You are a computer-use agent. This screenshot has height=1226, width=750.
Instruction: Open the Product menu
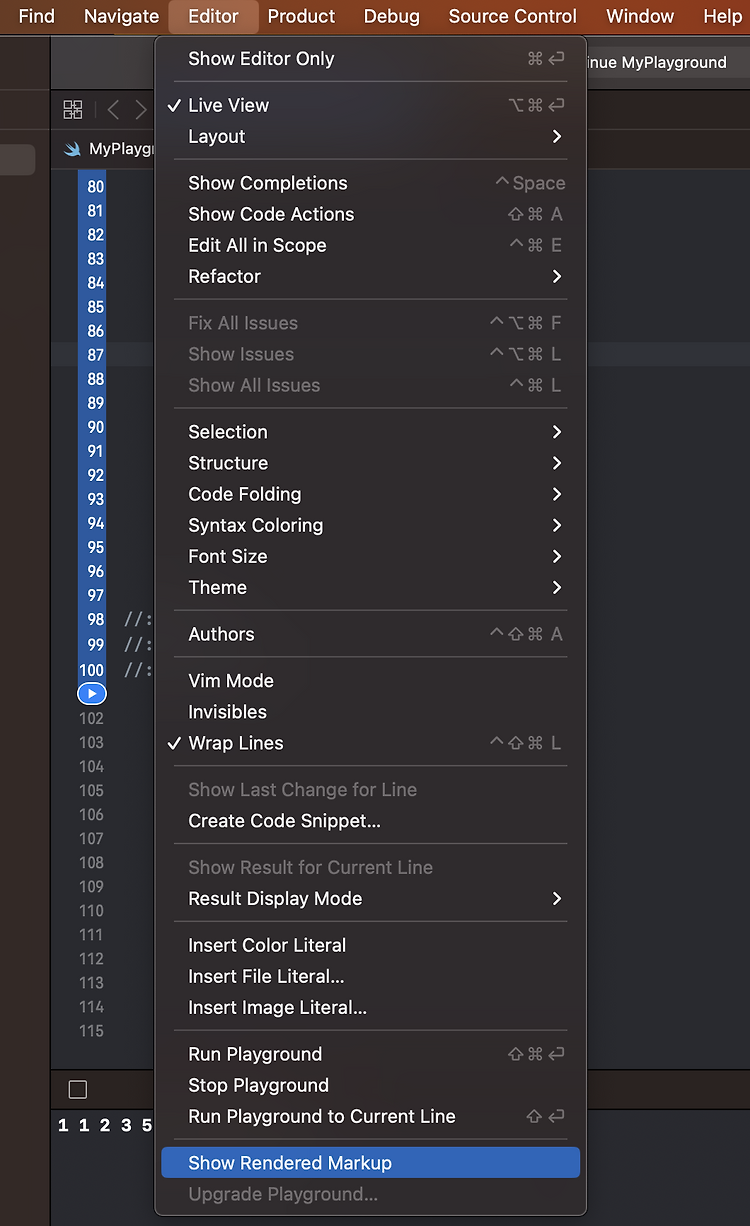pos(301,16)
